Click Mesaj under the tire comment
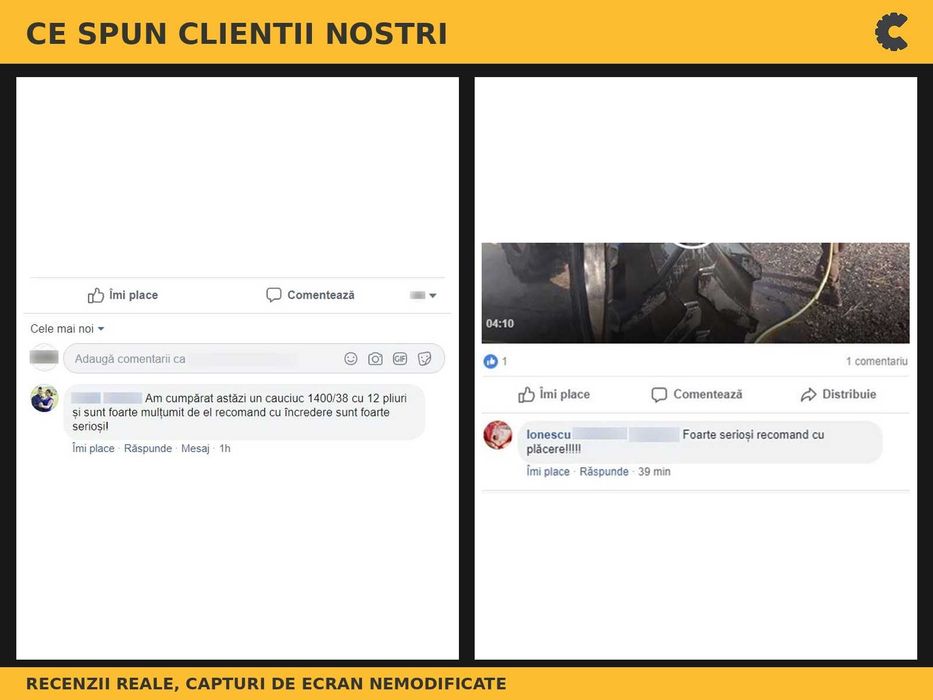 [195, 448]
